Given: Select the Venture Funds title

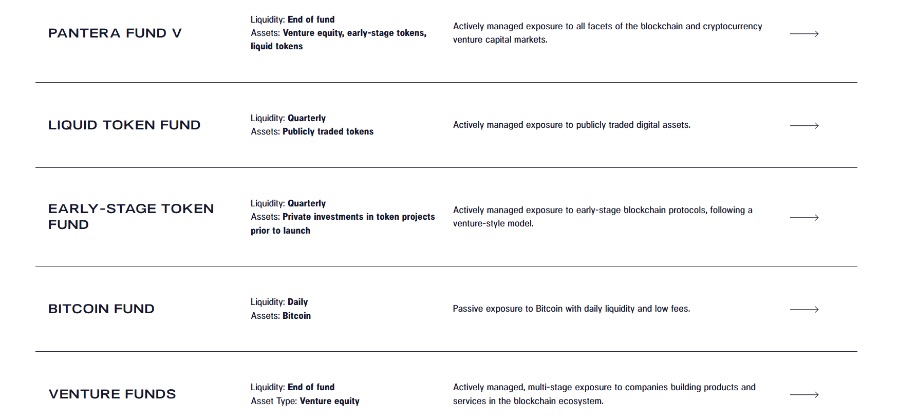Looking at the screenshot, I should [112, 394].
